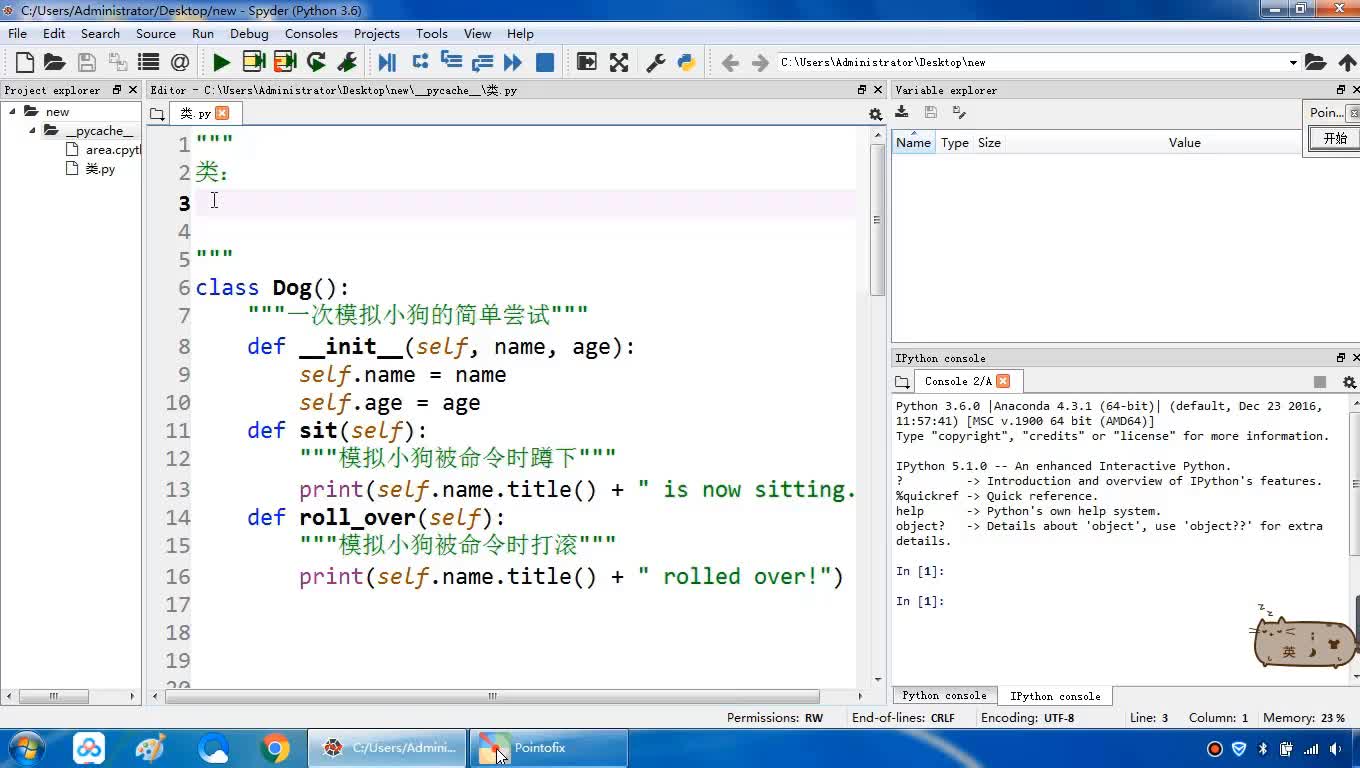Sort variables by the Name column header

click(x=913, y=143)
